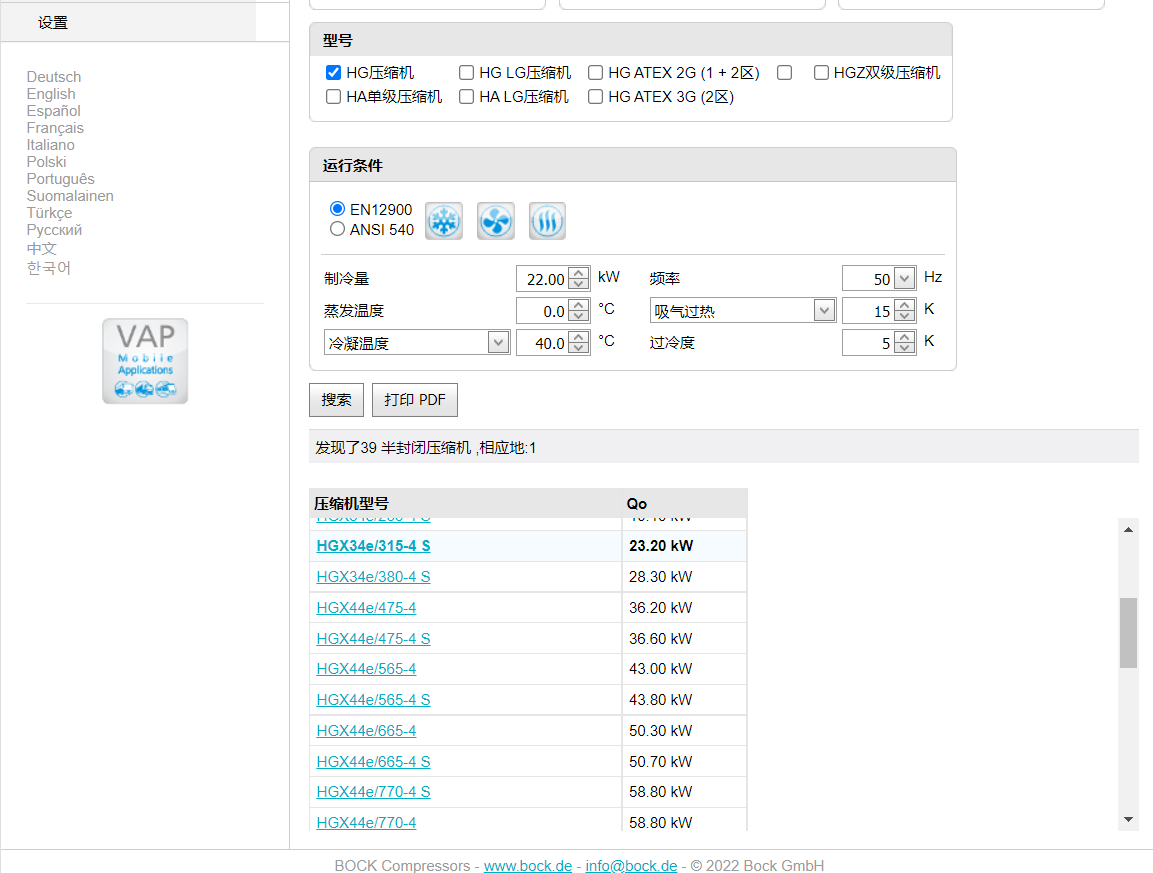
Task: Increase 制冷量 value with up arrow
Action: point(579,273)
